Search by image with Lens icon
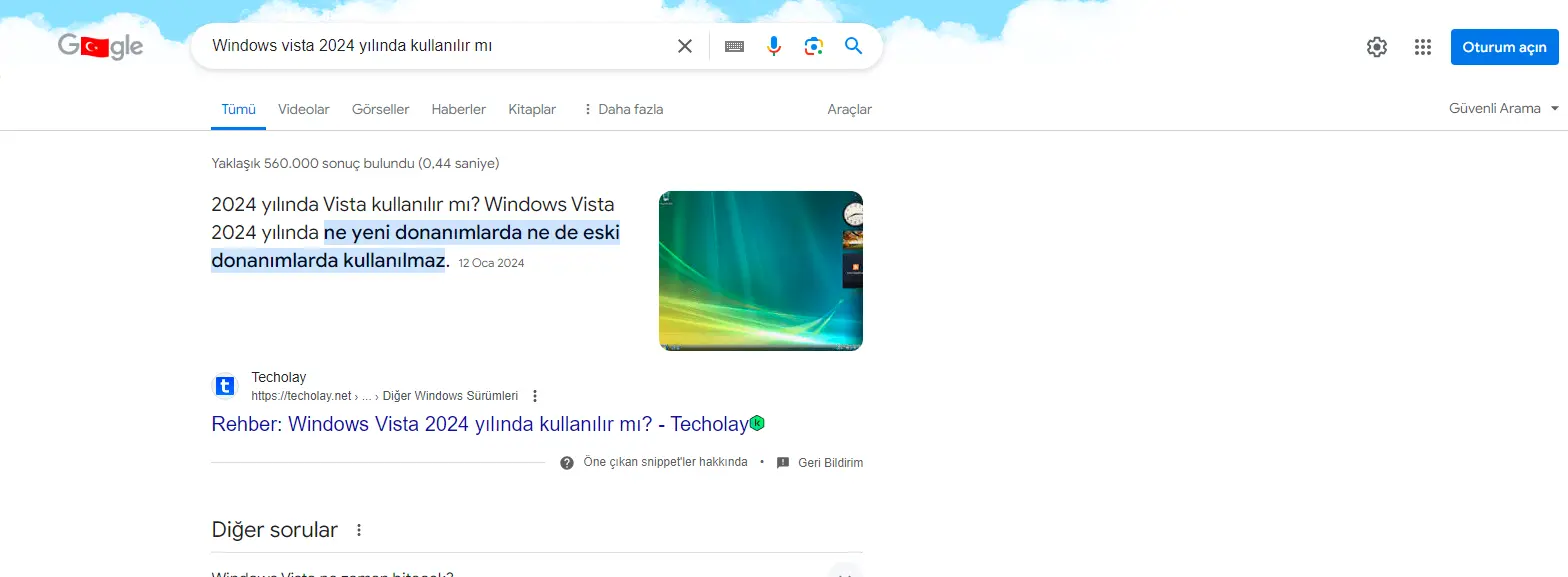Viewport: 1568px width, 577px height. (x=814, y=46)
